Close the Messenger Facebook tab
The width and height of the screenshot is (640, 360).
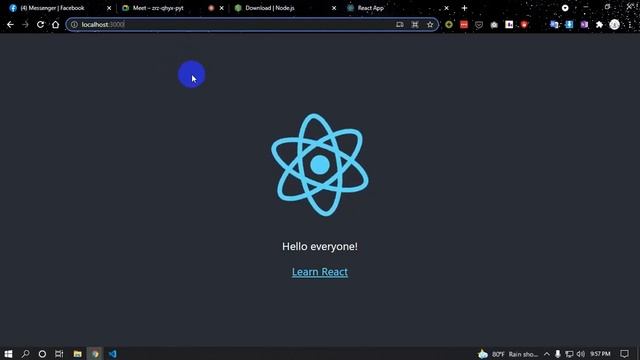109,8
